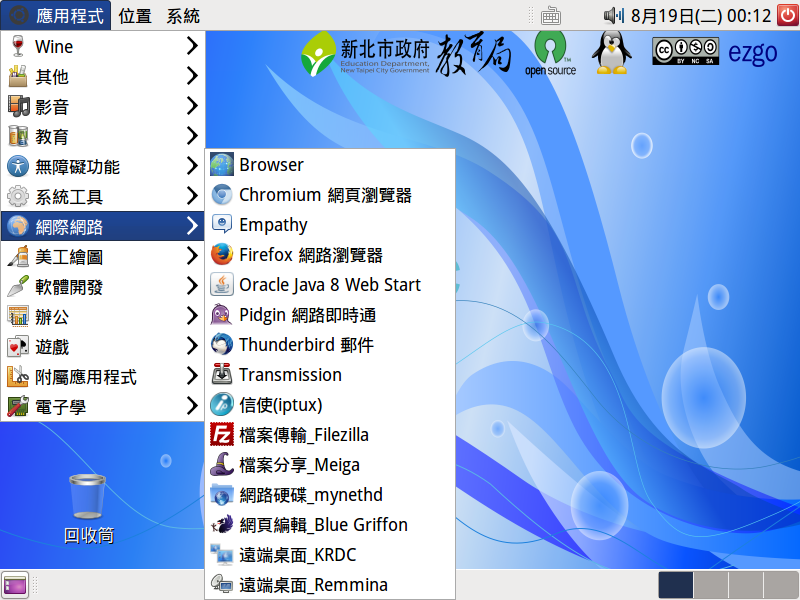The height and width of the screenshot is (600, 800).
Task: Switch to the second workspace in pager
Action: pyautogui.click(x=710, y=585)
